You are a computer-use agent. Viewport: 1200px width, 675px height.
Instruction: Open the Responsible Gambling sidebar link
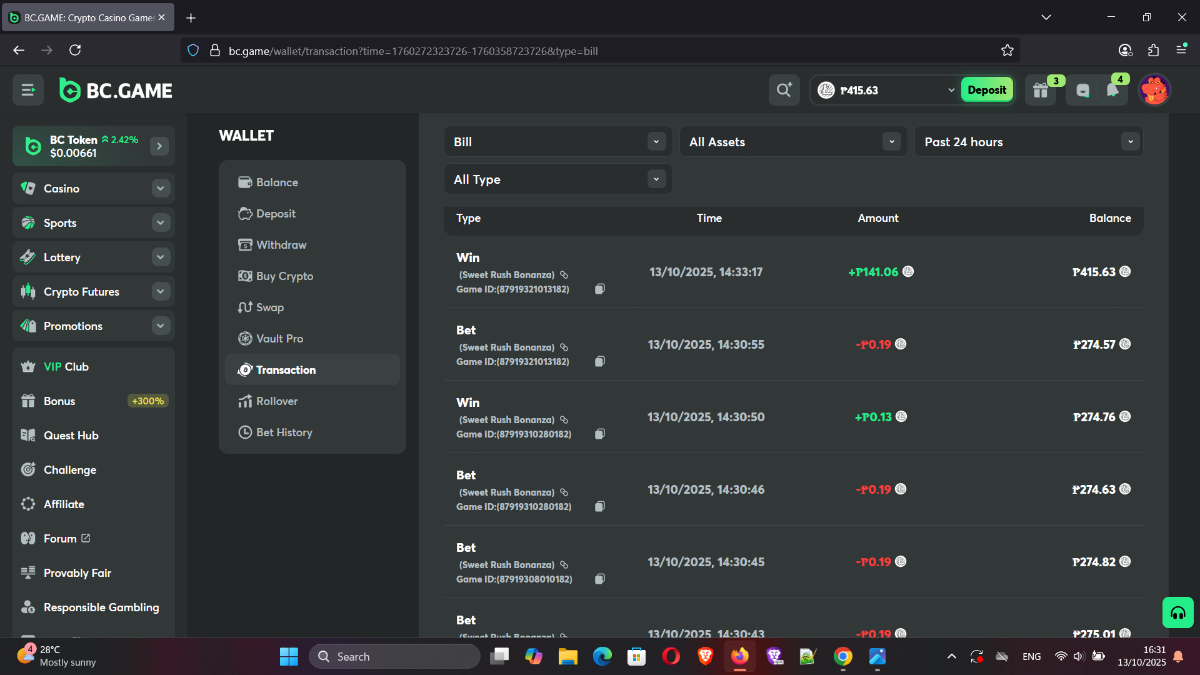click(x=100, y=607)
